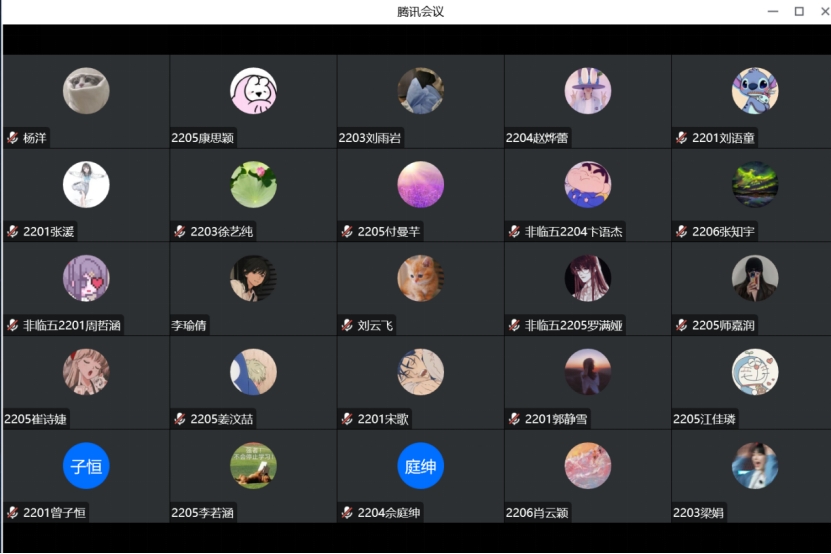Screen dimensions: 831x554
Task: Select the blue 庭绅 avatar circle
Action: [420, 466]
